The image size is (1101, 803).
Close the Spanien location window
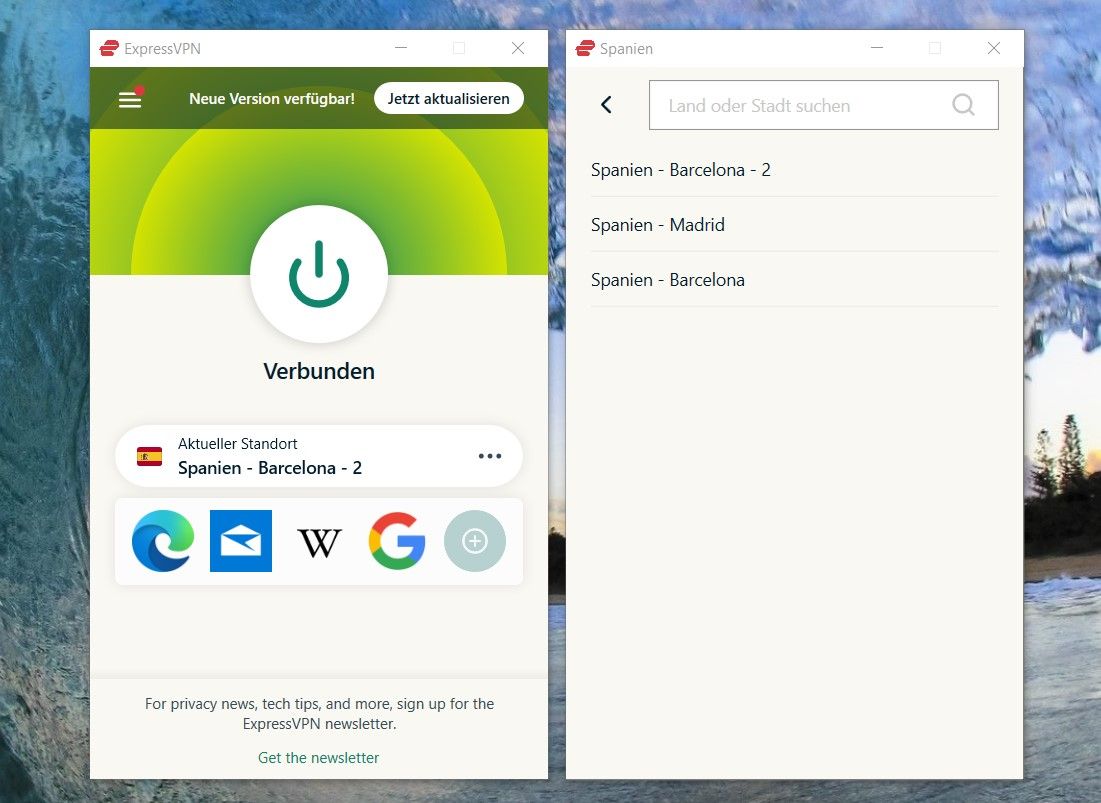click(x=994, y=48)
